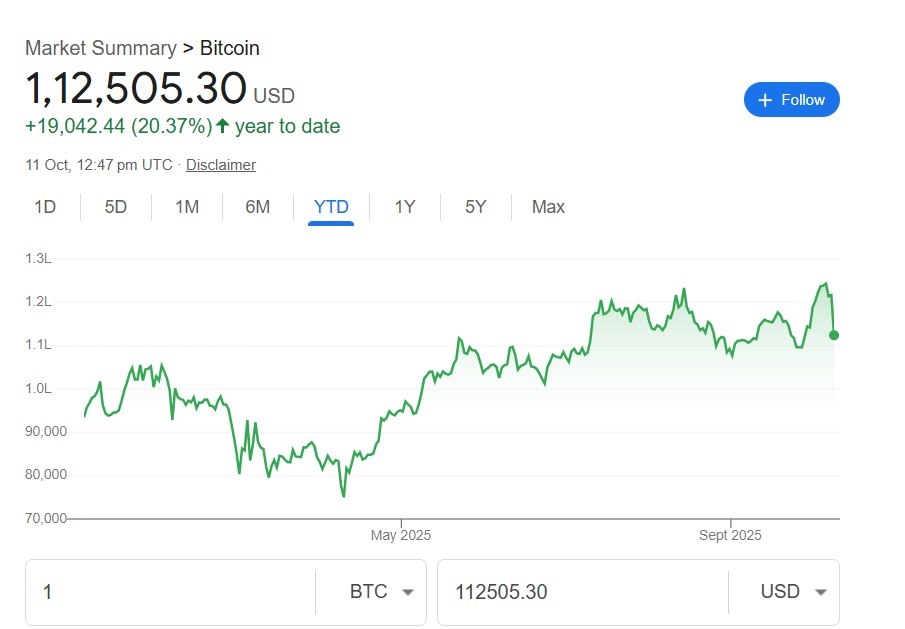Screen dimensions: 905x629
Task: Focus the 112505.30 USD amount field
Action: (x=580, y=592)
